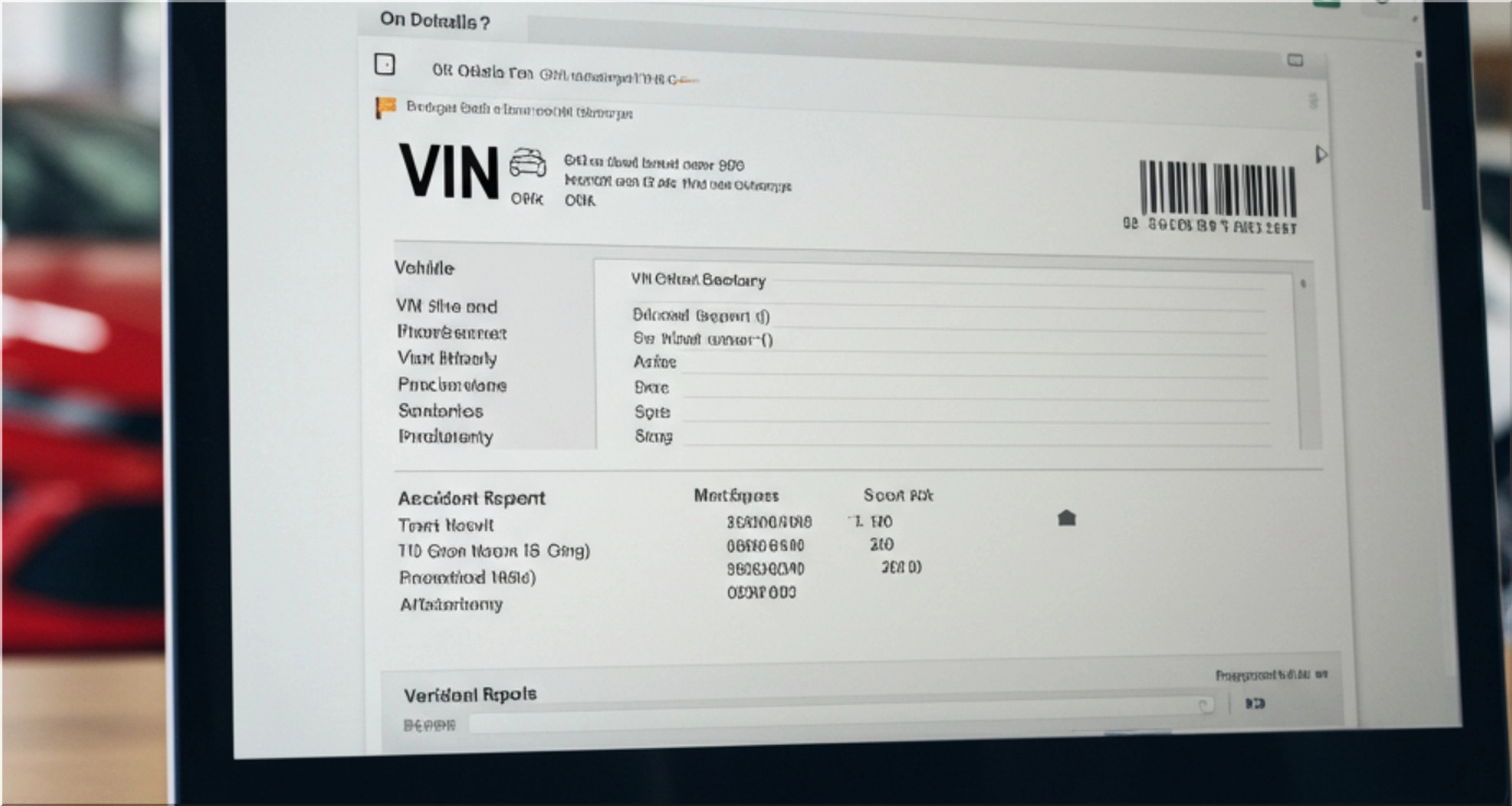Click the house icon in accident section

[1066, 518]
